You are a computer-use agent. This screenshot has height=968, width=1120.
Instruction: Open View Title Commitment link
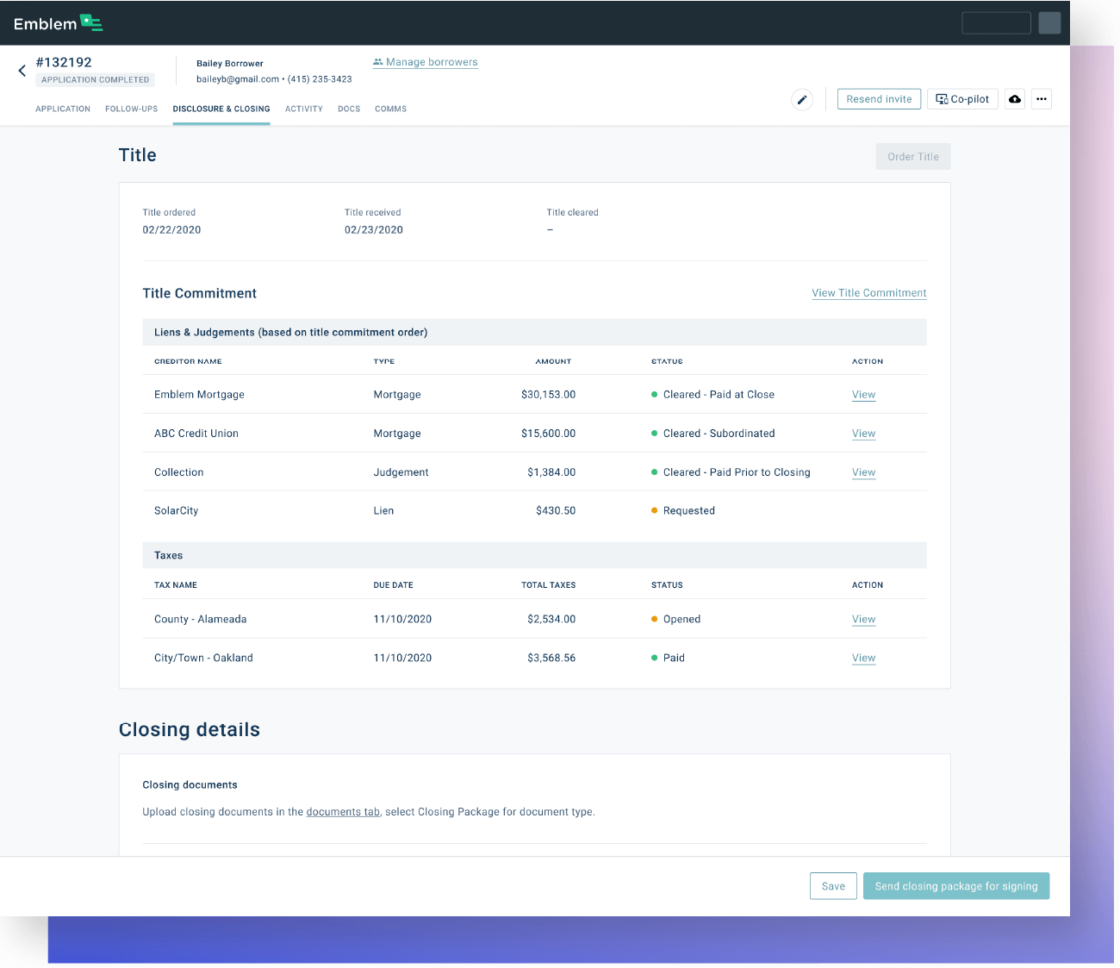pos(868,293)
